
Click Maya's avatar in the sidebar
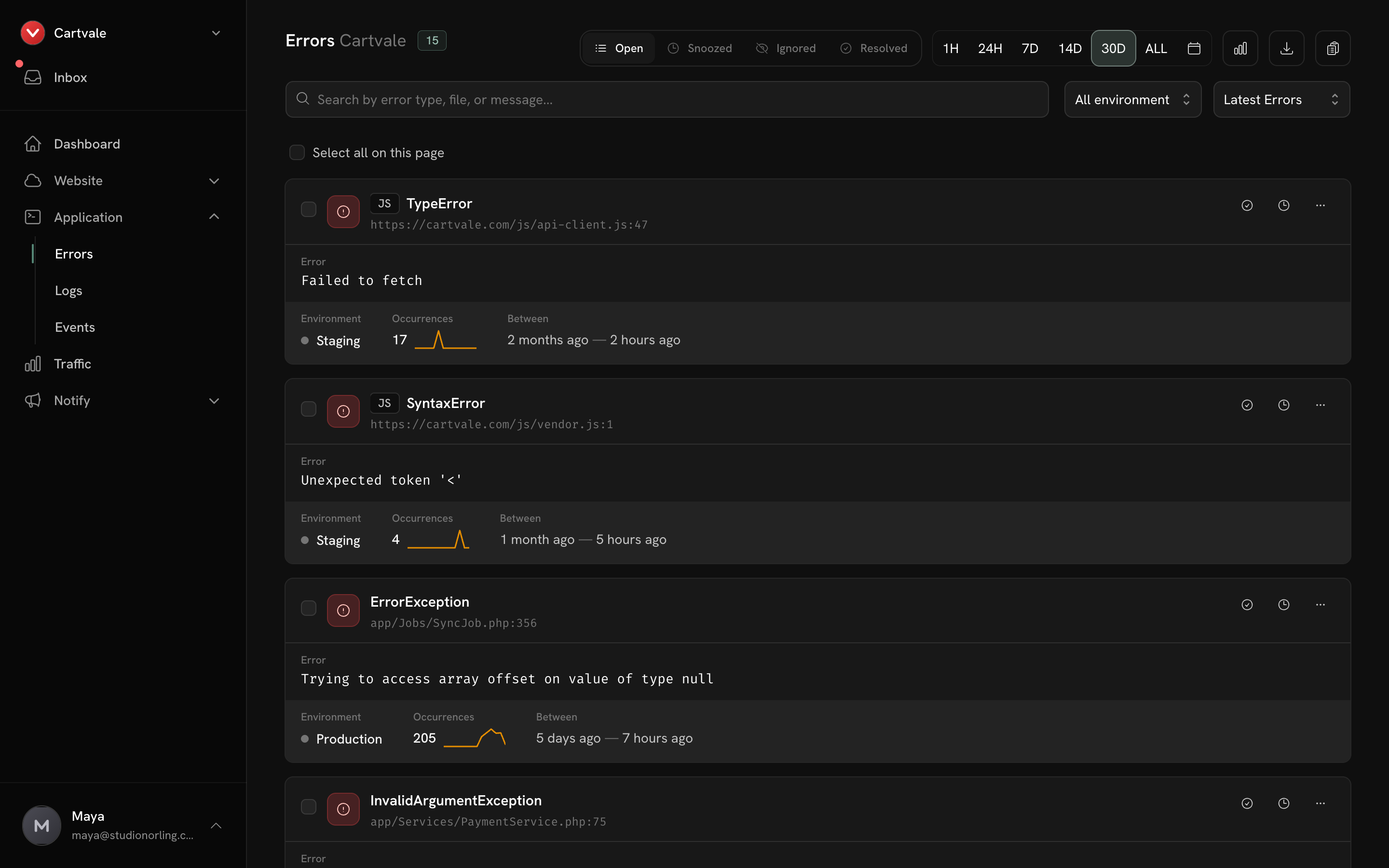click(41, 826)
